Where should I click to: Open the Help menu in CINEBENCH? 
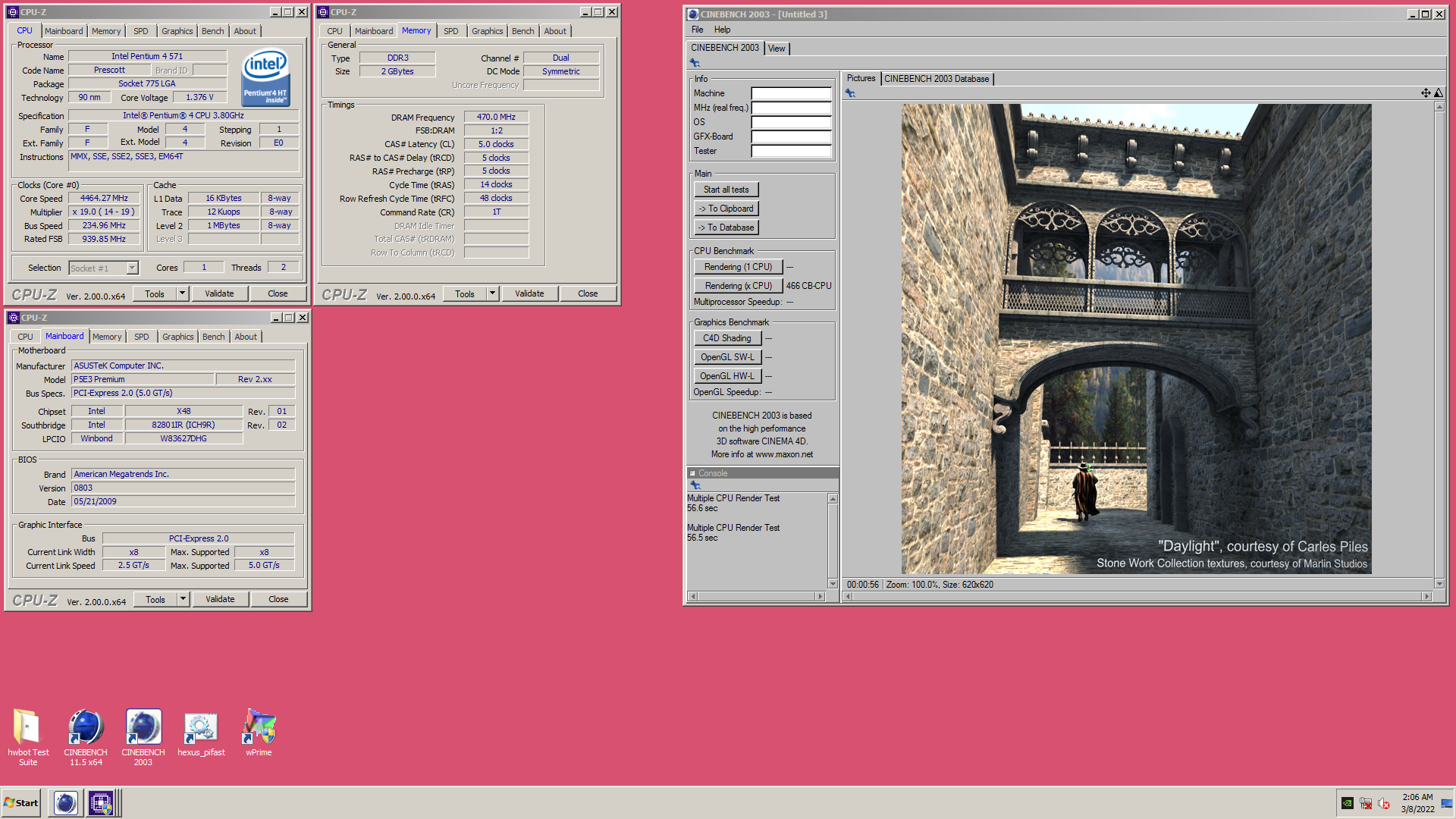point(722,30)
